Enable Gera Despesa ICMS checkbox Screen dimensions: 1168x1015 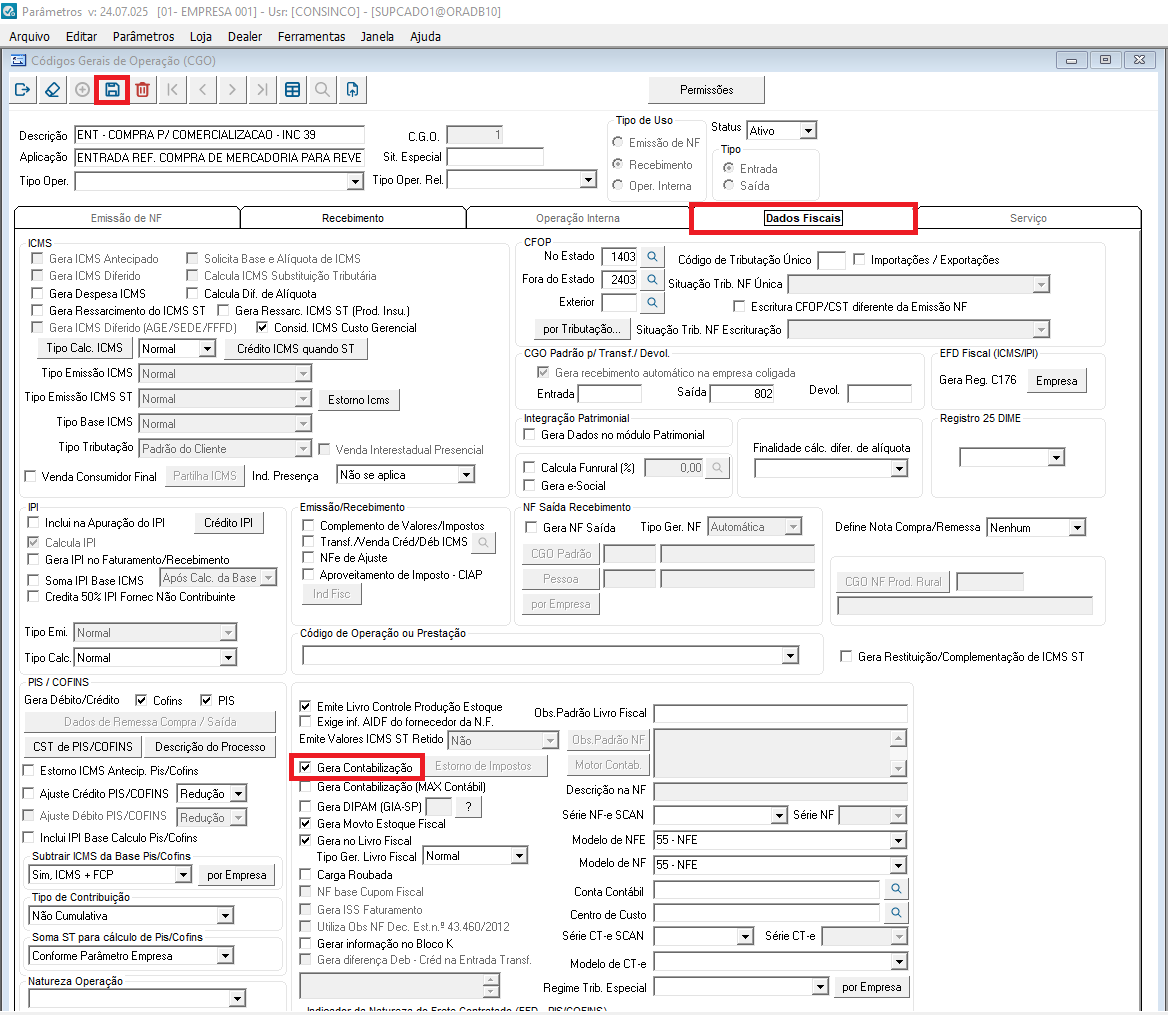coord(36,293)
